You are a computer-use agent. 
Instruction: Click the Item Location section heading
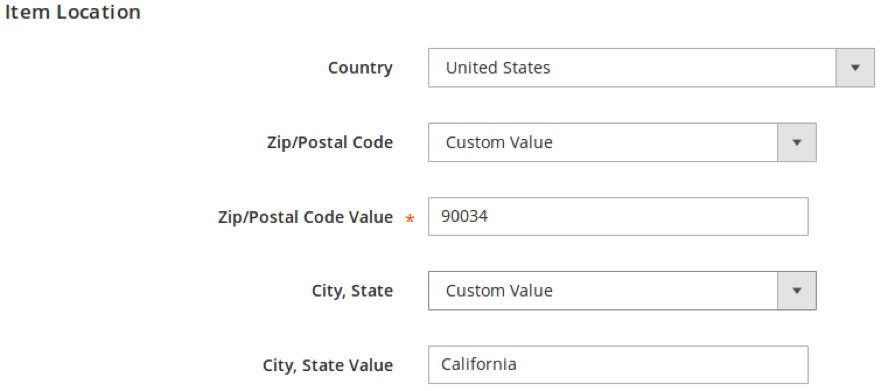[x=72, y=12]
